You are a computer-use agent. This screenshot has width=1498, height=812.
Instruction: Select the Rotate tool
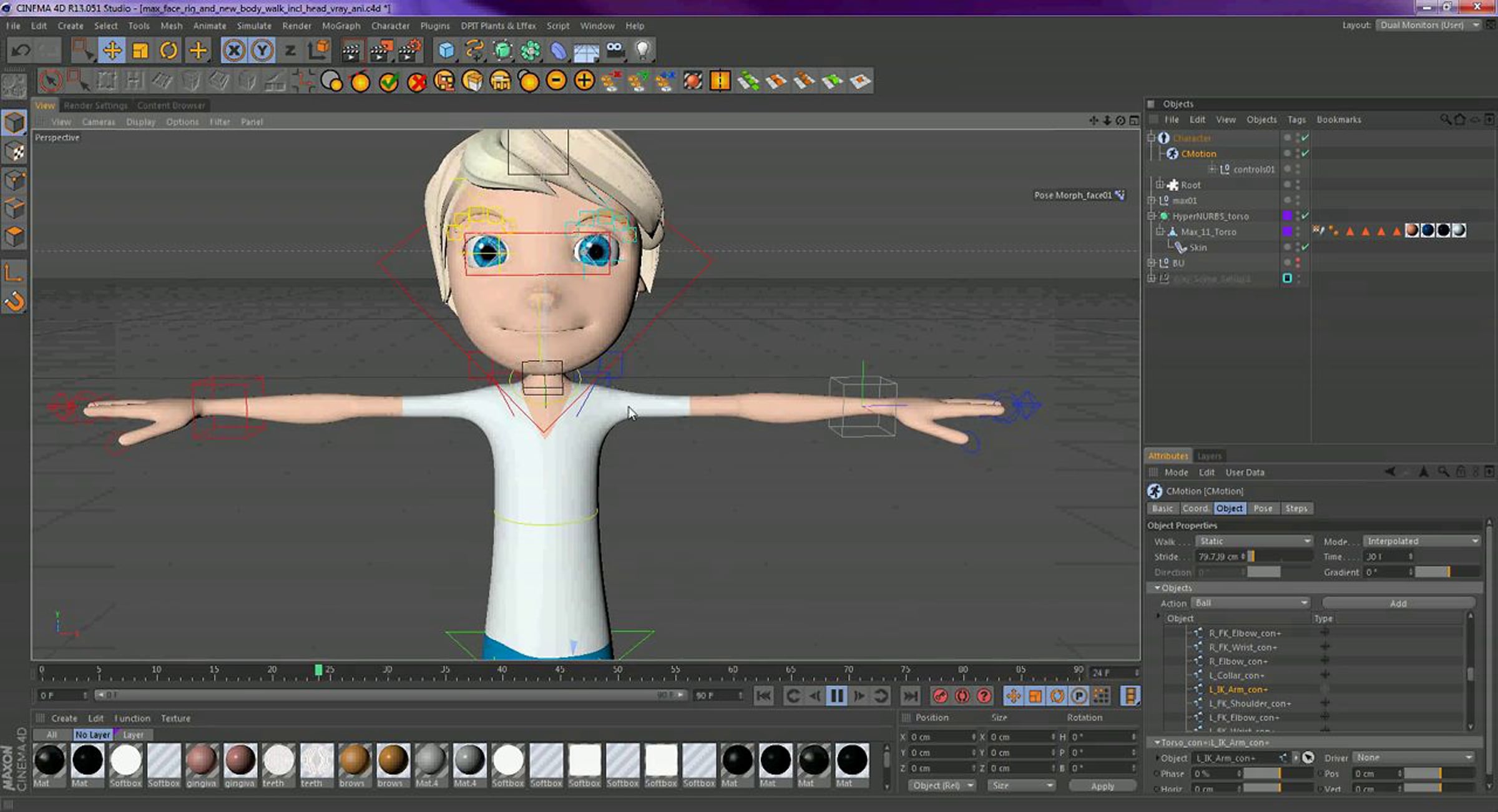(x=169, y=51)
